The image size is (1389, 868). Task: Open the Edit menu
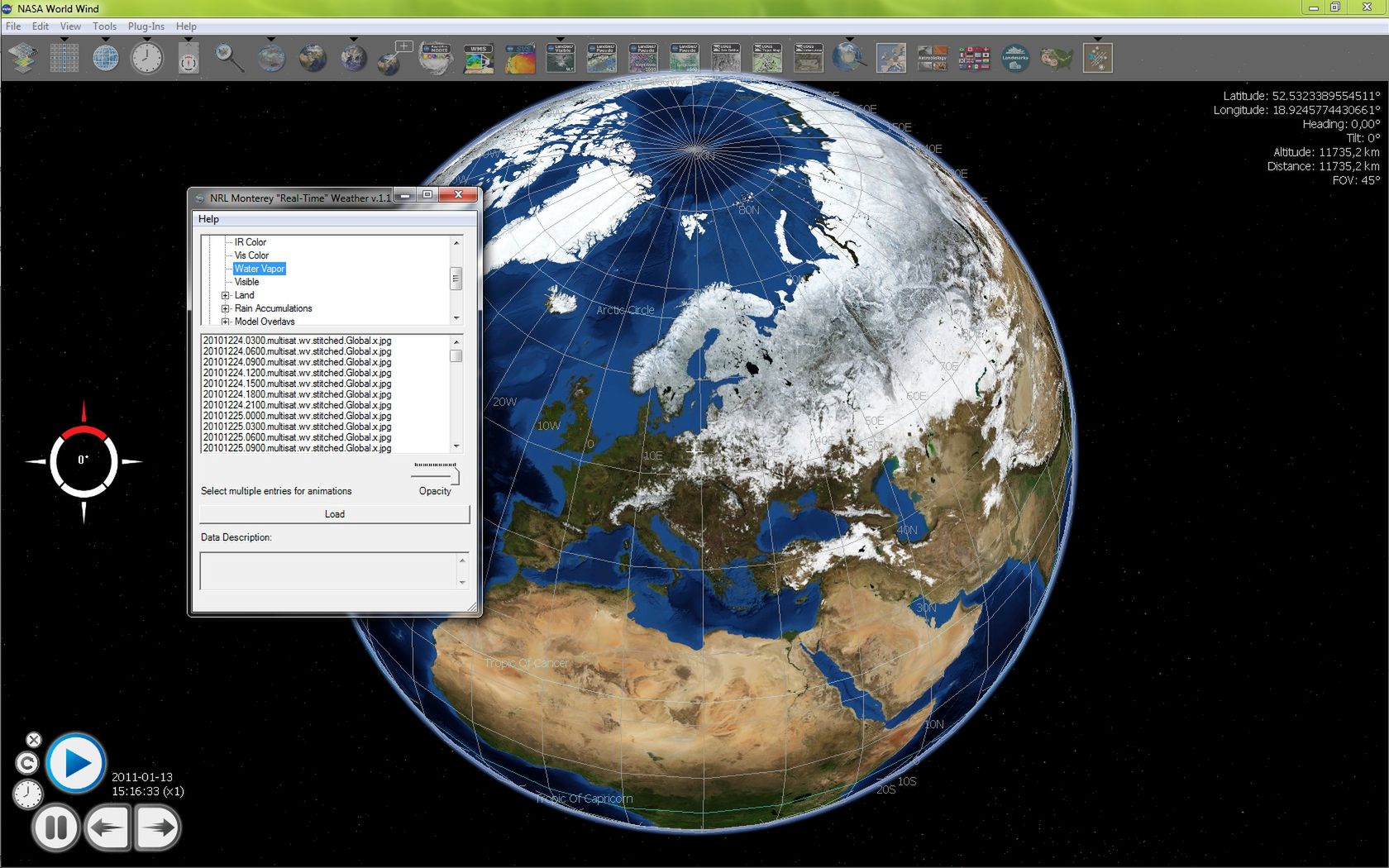(41, 26)
